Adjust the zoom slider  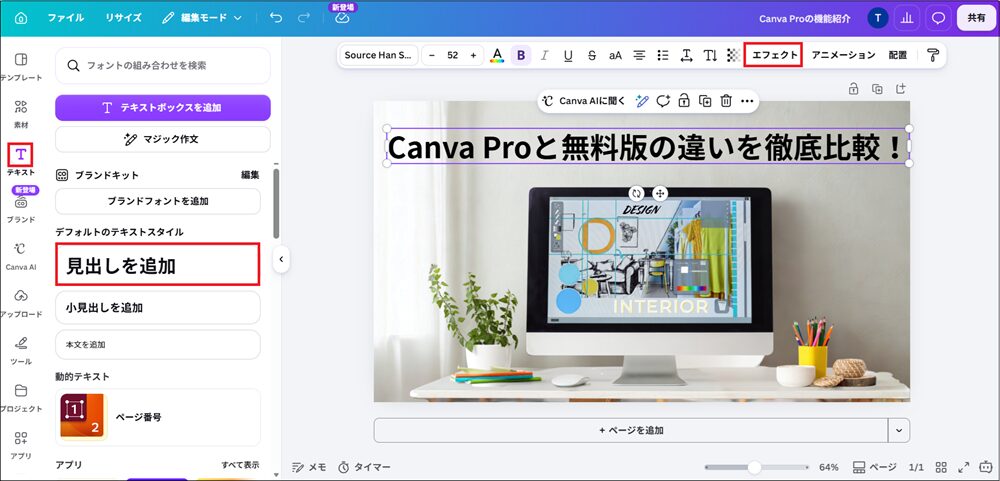point(755,467)
